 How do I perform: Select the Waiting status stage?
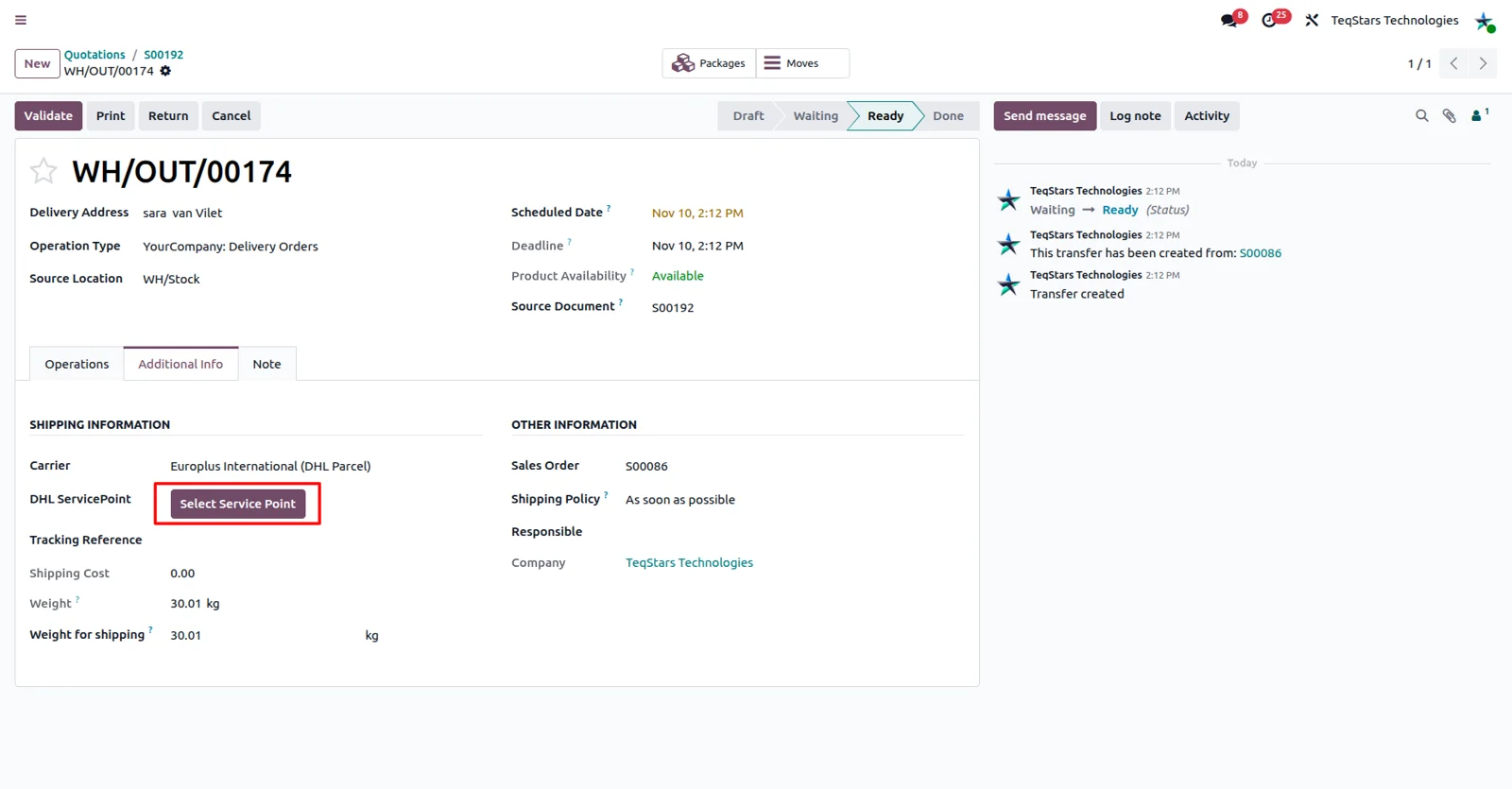tap(816, 115)
